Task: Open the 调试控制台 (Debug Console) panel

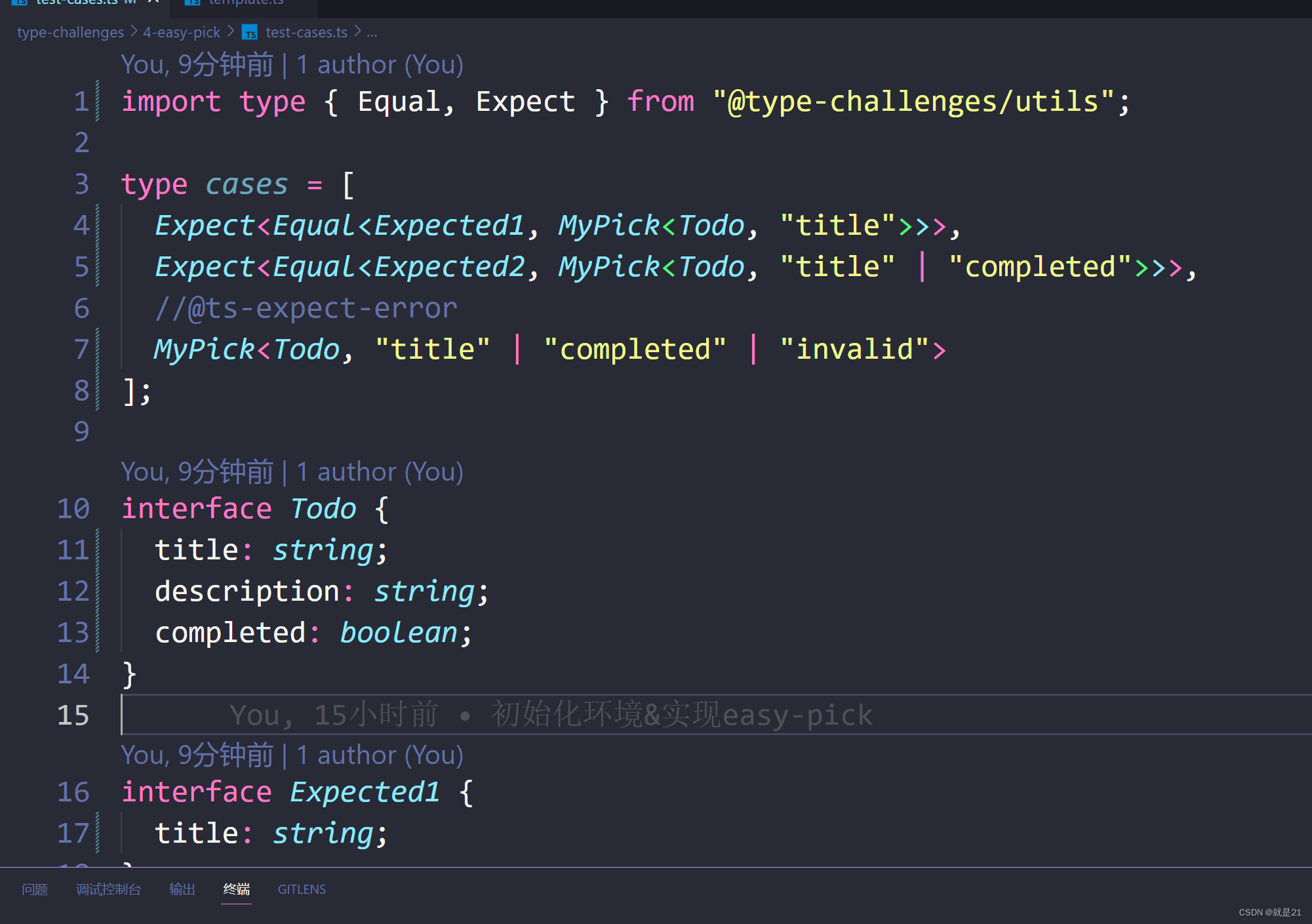Action: [109, 889]
